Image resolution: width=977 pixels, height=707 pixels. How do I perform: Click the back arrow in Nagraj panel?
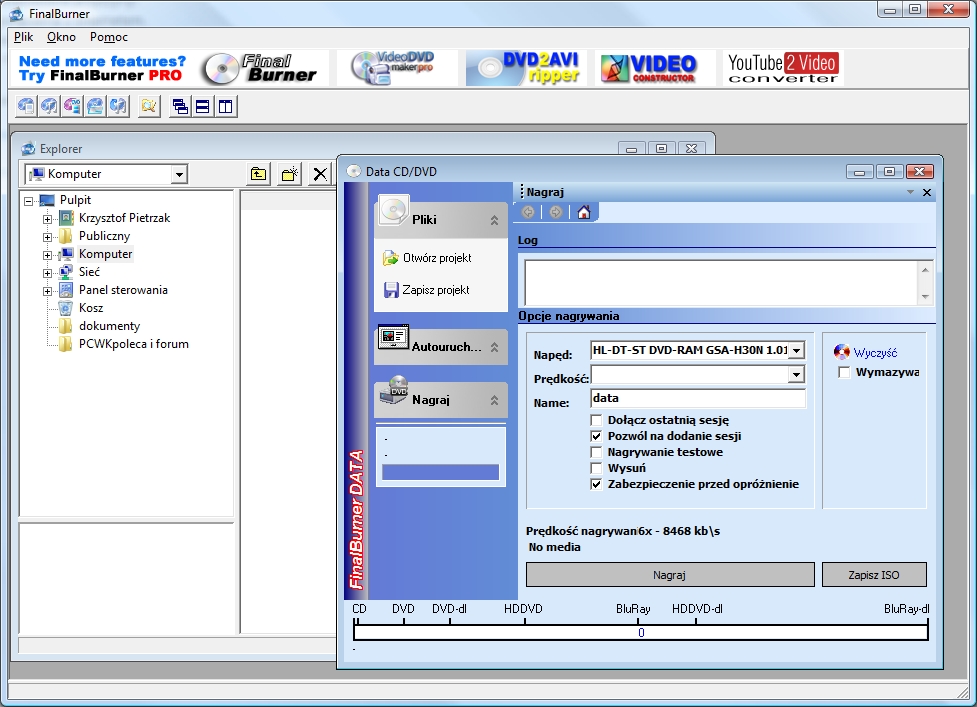point(528,212)
